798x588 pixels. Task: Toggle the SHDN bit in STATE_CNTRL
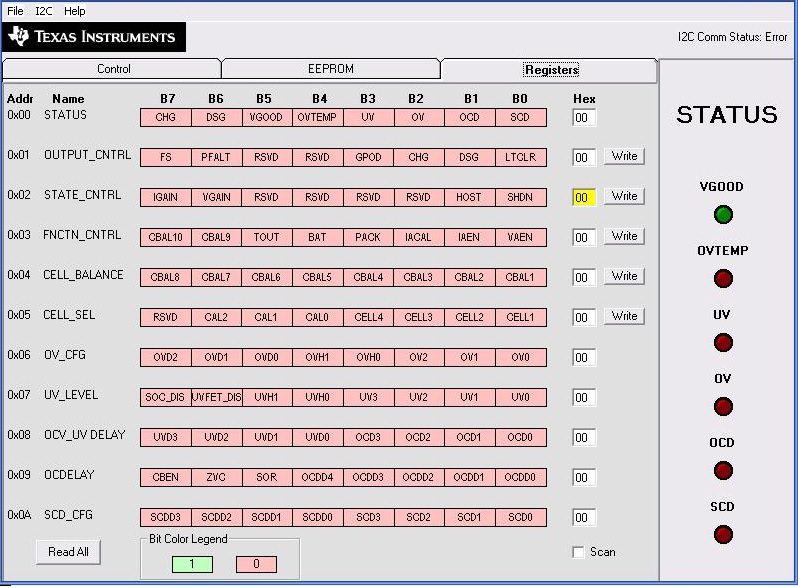click(x=520, y=197)
